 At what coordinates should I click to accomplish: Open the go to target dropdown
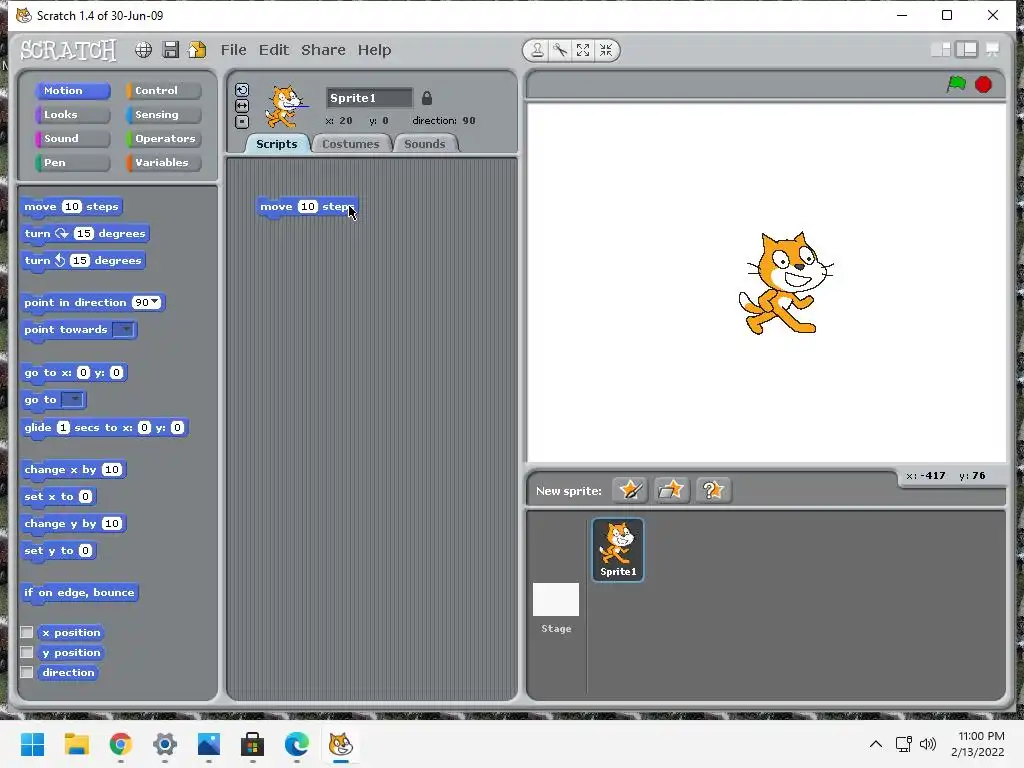[73, 400]
